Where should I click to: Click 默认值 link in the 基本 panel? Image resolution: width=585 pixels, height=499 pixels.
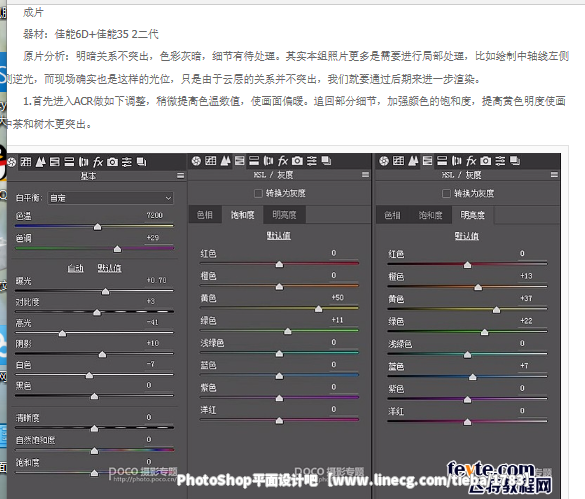(x=109, y=268)
